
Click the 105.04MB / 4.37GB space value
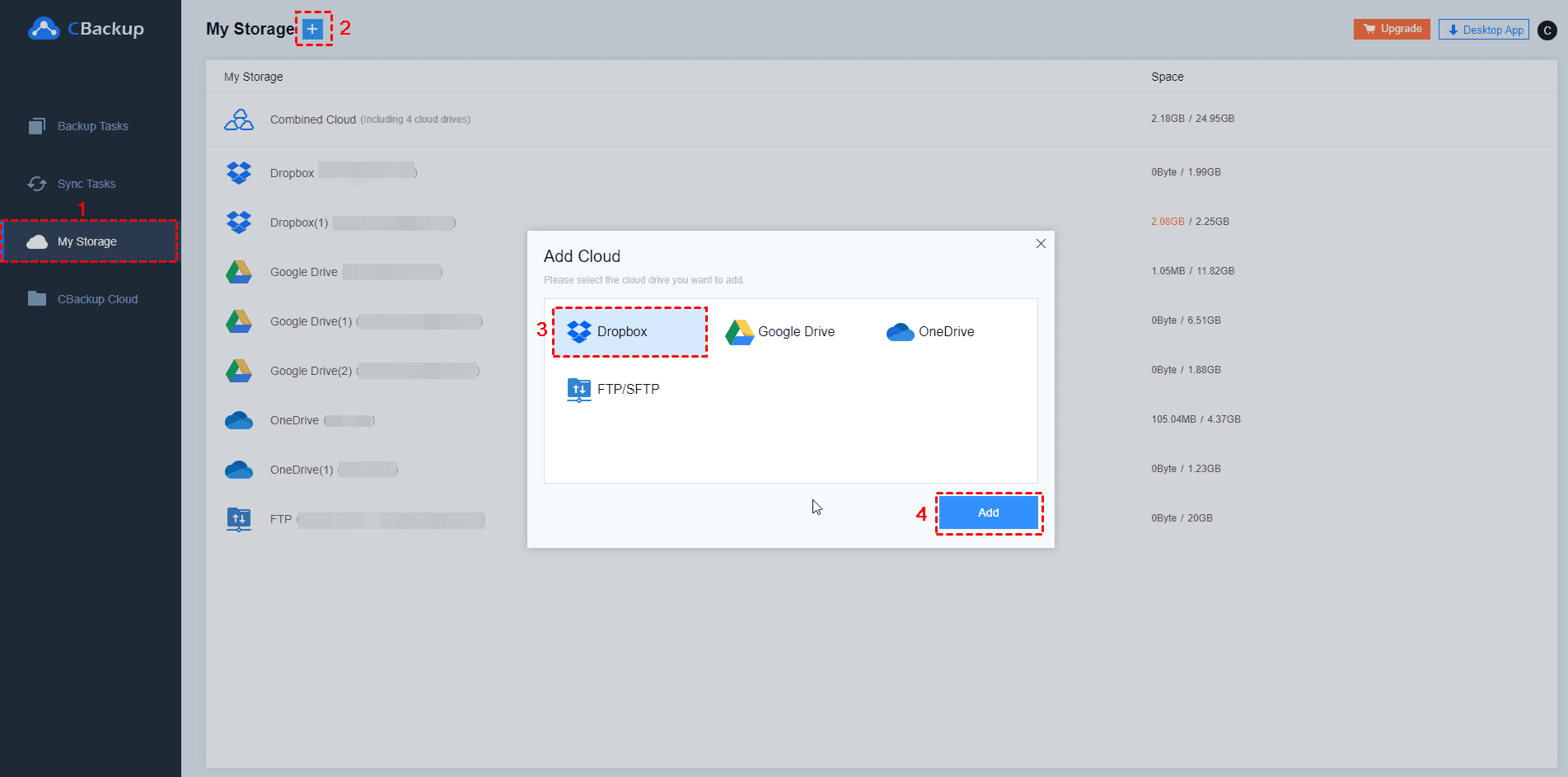[x=1196, y=419]
